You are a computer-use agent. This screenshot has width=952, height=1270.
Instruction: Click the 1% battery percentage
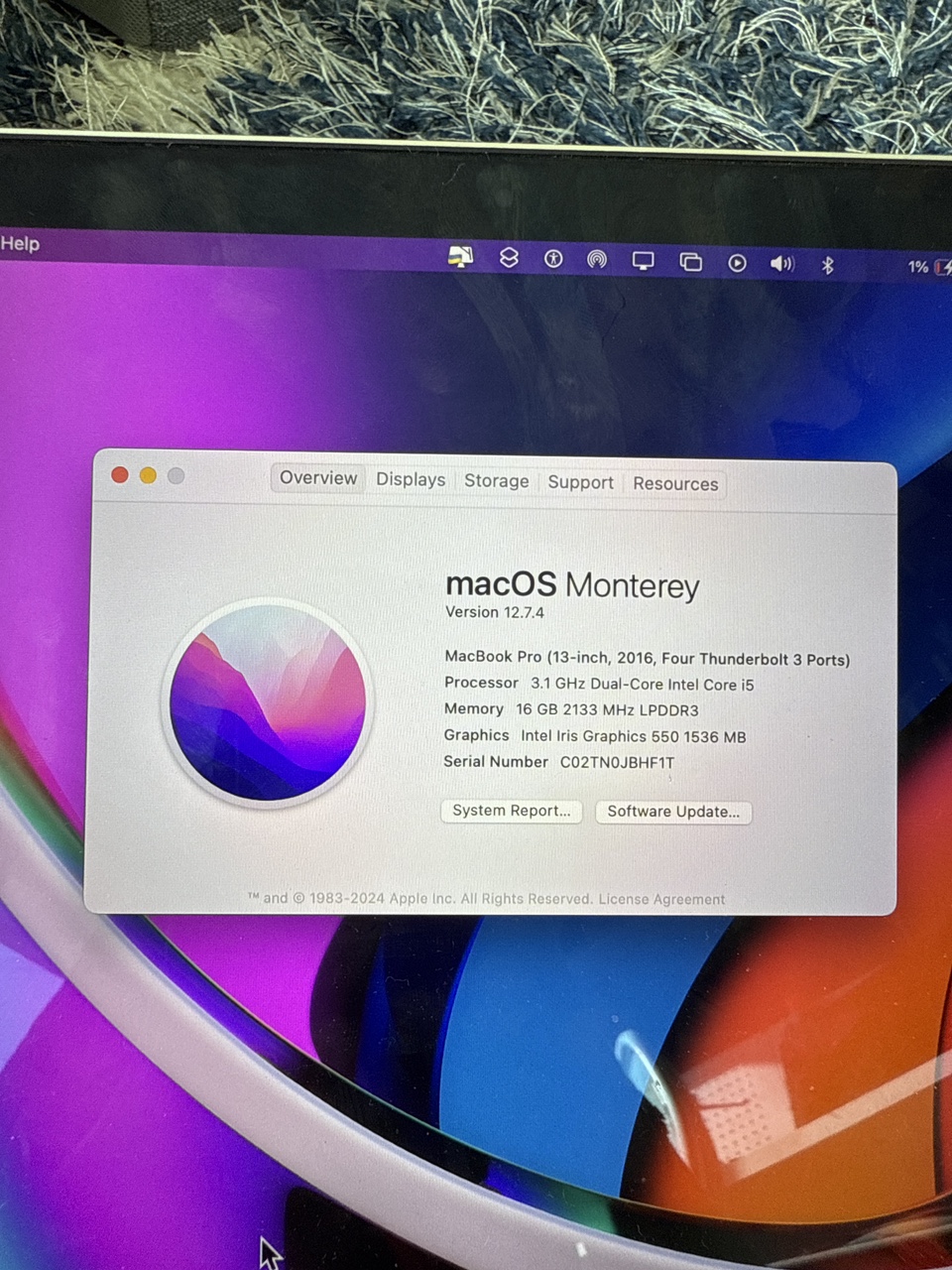(918, 267)
